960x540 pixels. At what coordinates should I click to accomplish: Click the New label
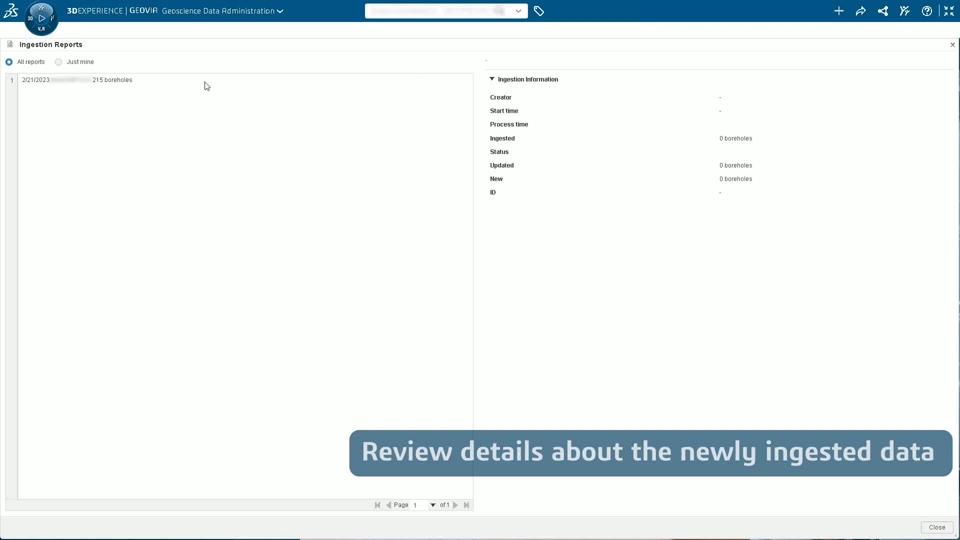click(x=496, y=179)
